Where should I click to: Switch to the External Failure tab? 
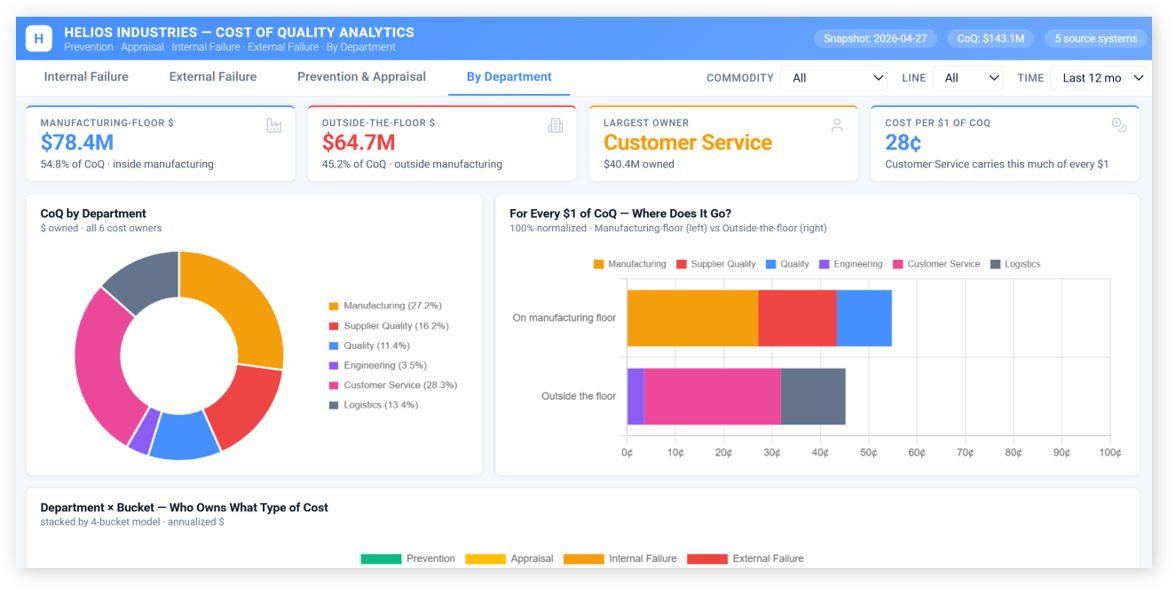(213, 76)
